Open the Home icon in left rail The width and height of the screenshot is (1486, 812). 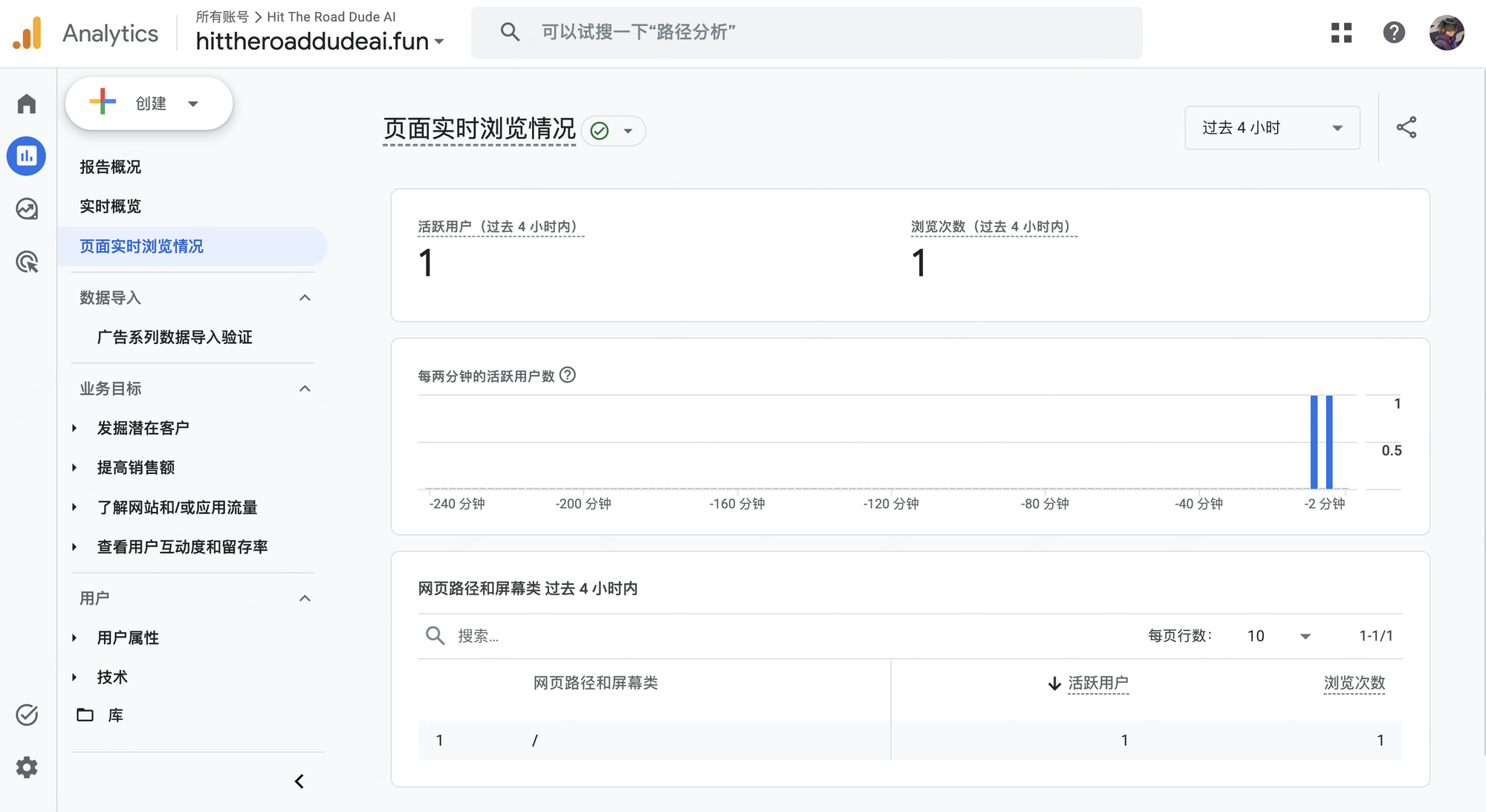(x=27, y=103)
